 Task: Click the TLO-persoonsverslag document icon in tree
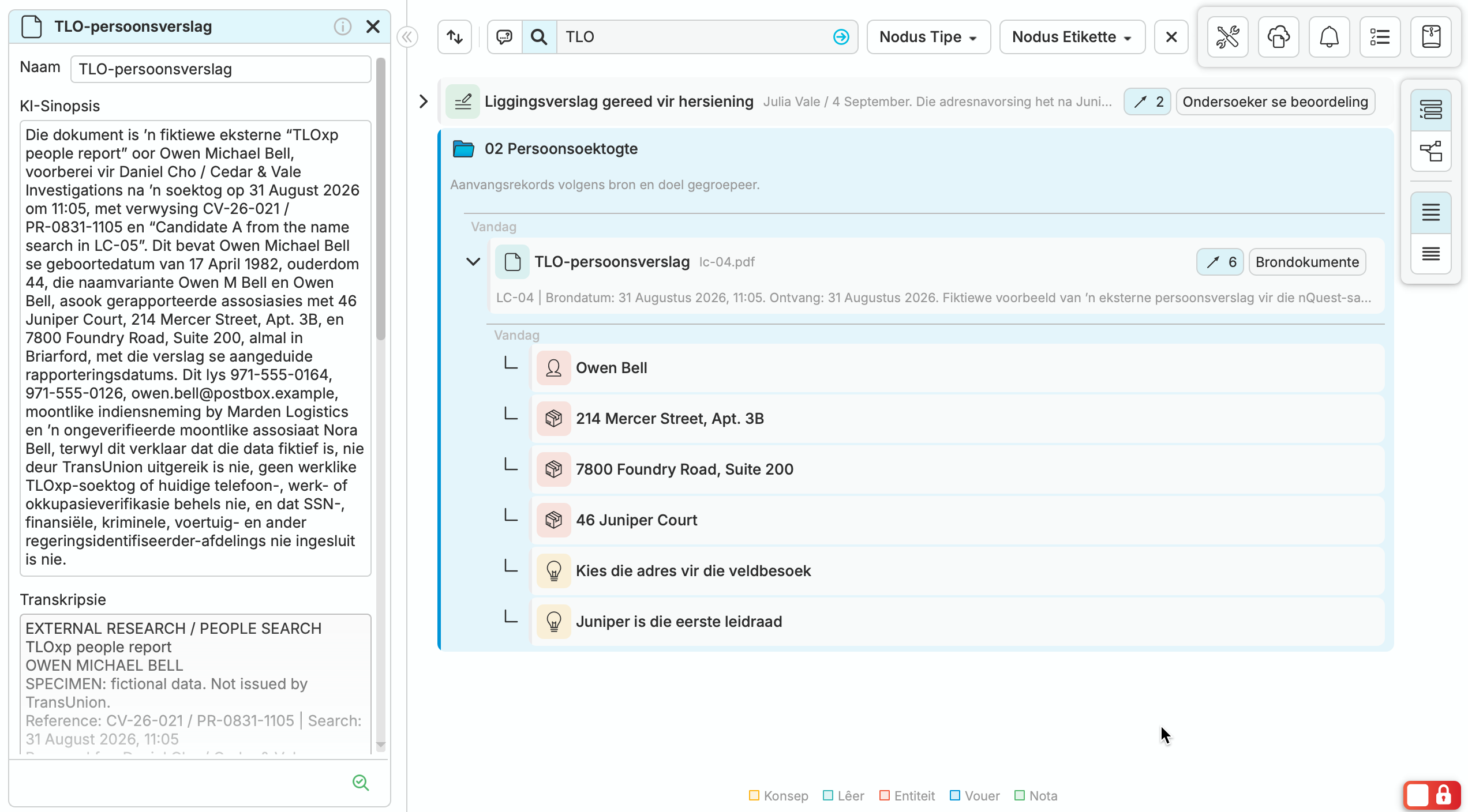coord(512,262)
